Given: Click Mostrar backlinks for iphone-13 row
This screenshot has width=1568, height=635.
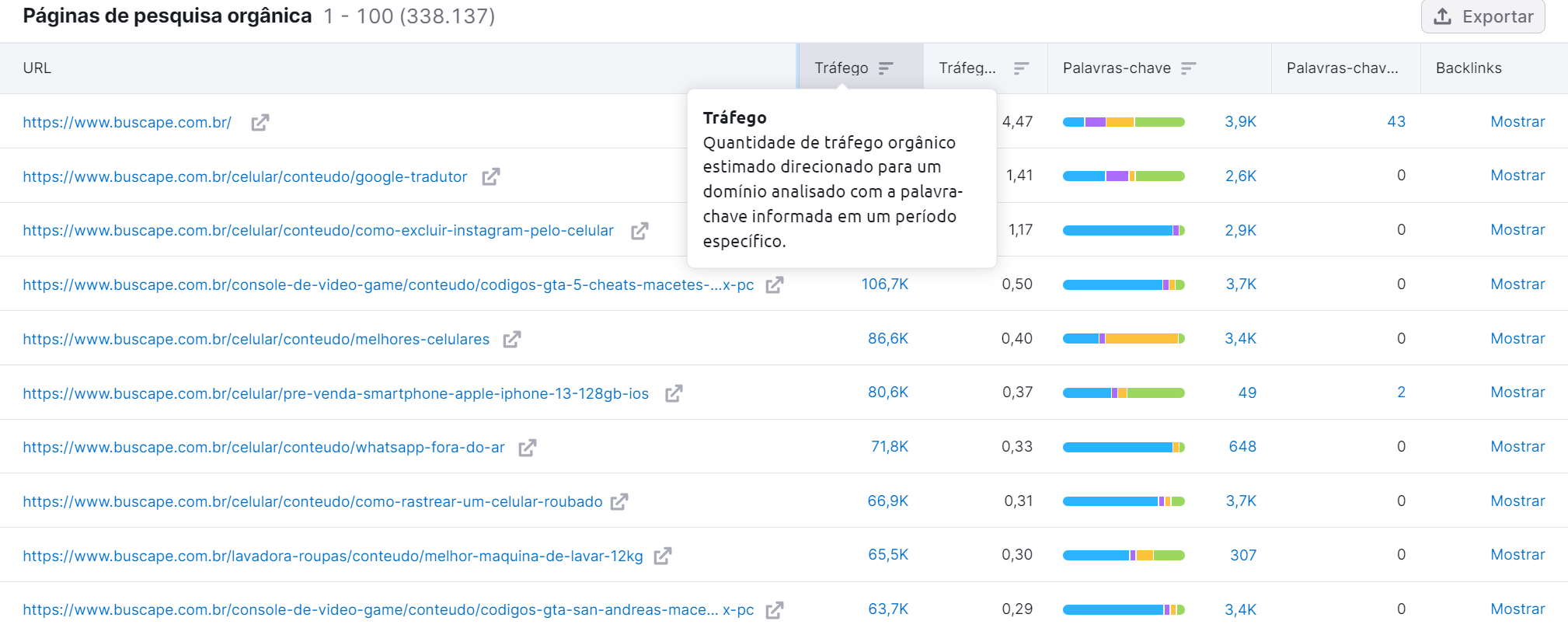Looking at the screenshot, I should click(1517, 392).
